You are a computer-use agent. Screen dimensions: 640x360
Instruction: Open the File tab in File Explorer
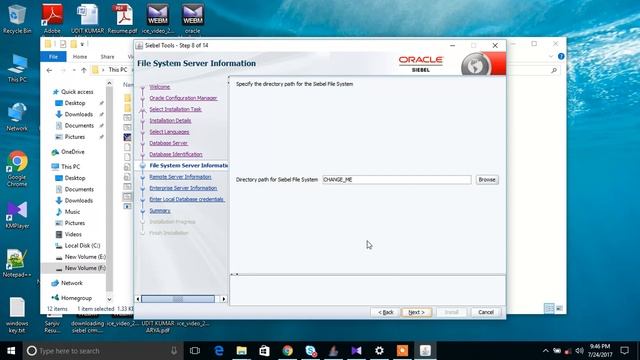[53, 57]
